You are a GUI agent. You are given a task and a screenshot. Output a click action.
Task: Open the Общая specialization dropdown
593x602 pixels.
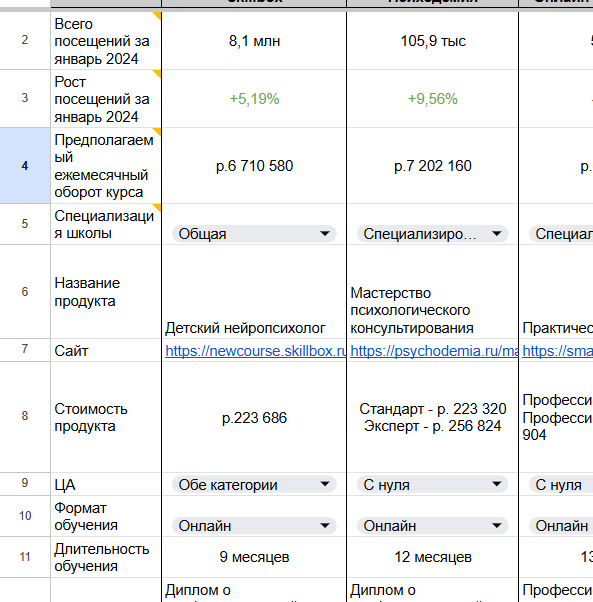254,234
